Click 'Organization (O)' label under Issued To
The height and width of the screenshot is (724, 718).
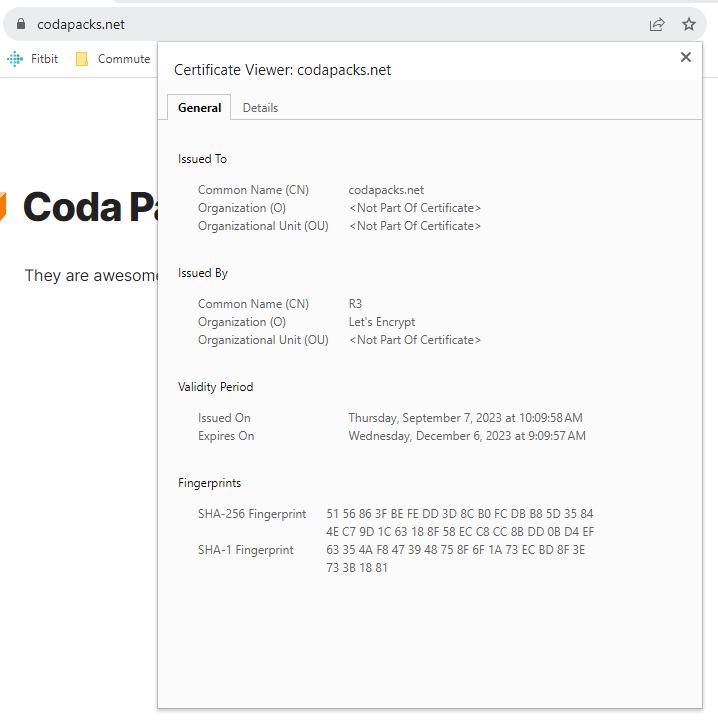[242, 208]
